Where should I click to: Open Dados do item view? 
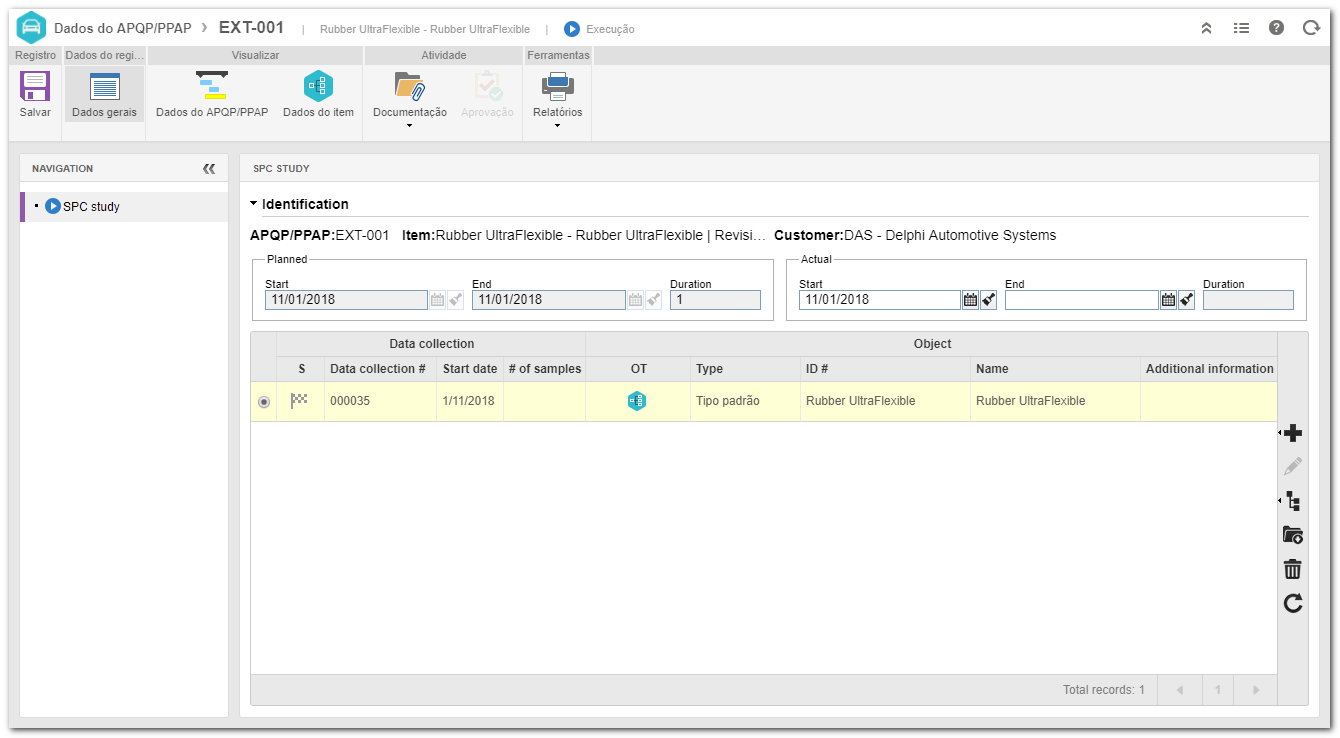[x=318, y=95]
